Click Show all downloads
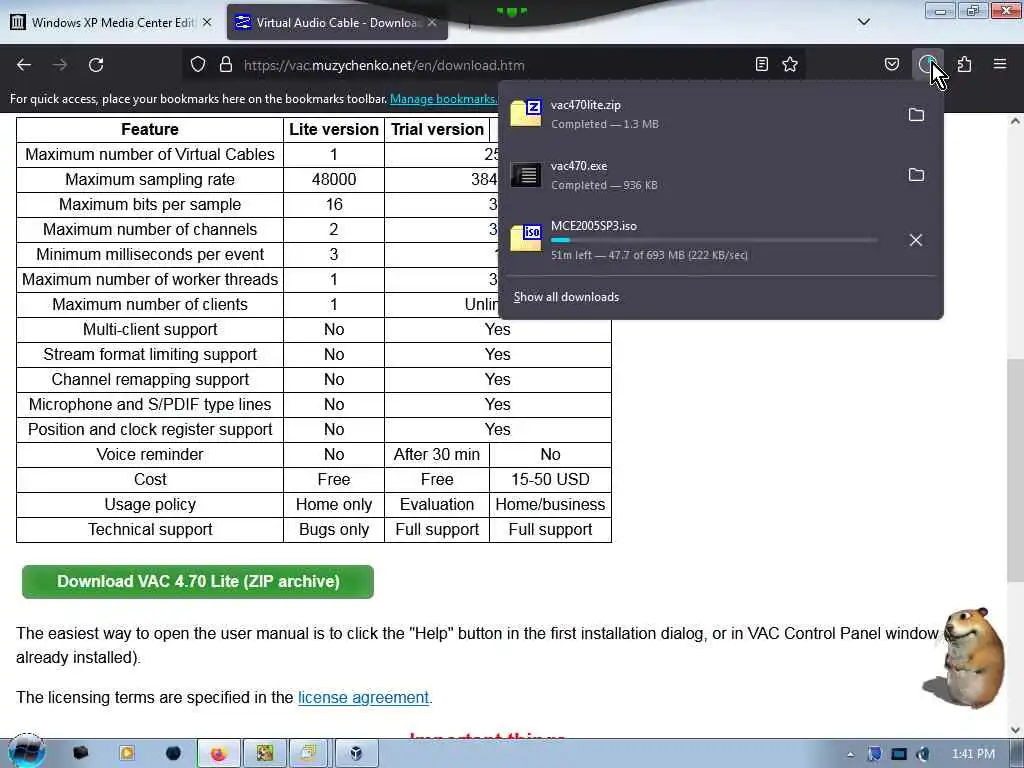1024x768 pixels. click(x=566, y=296)
